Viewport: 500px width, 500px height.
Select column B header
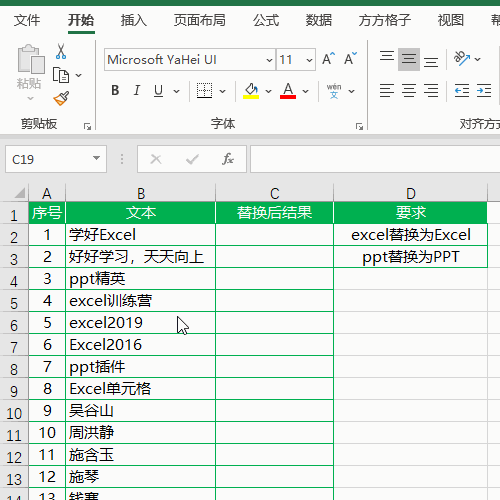141,193
